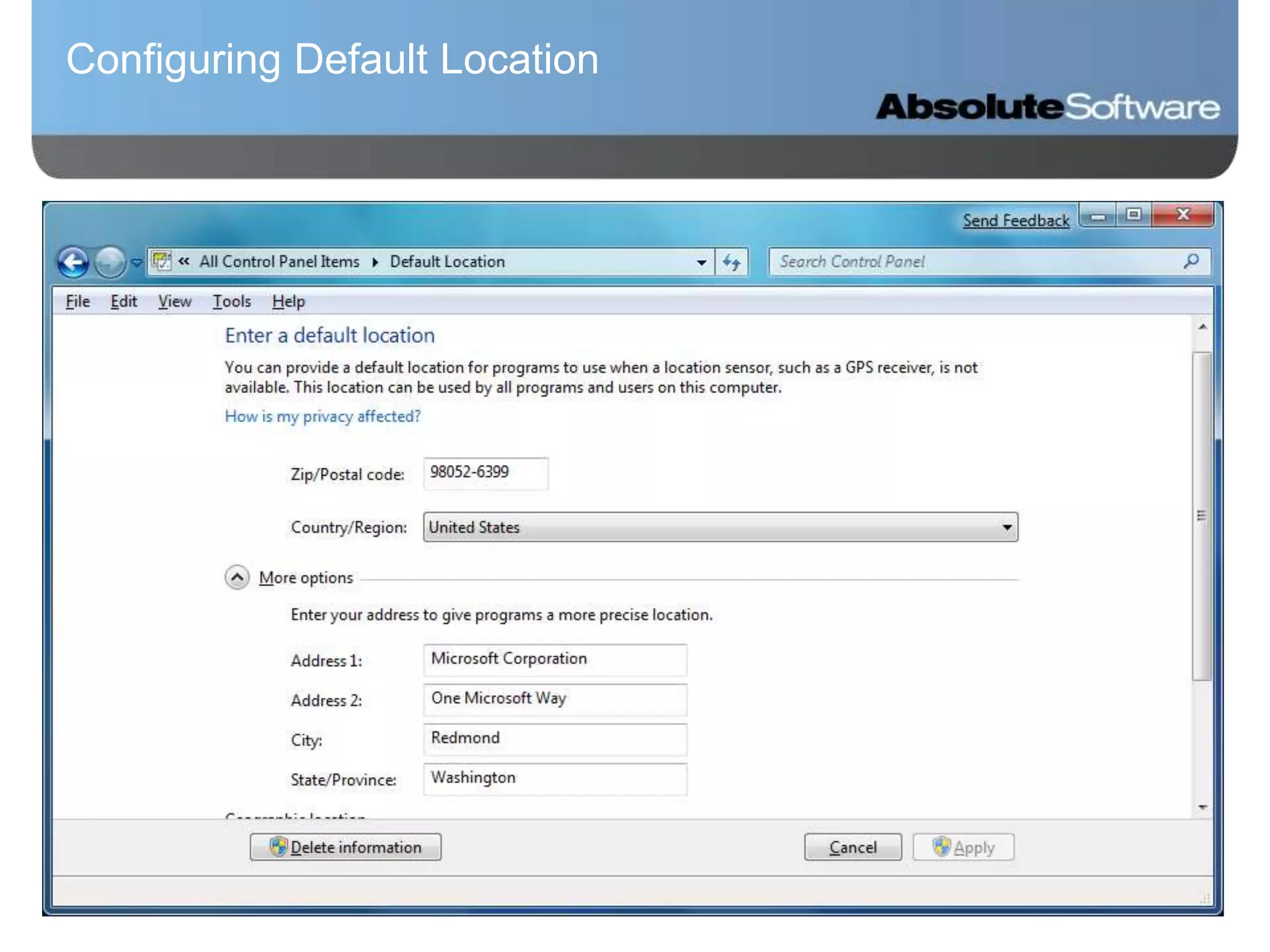This screenshot has width=1270, height=952.
Task: Click the search magnifier icon
Action: 1191,262
